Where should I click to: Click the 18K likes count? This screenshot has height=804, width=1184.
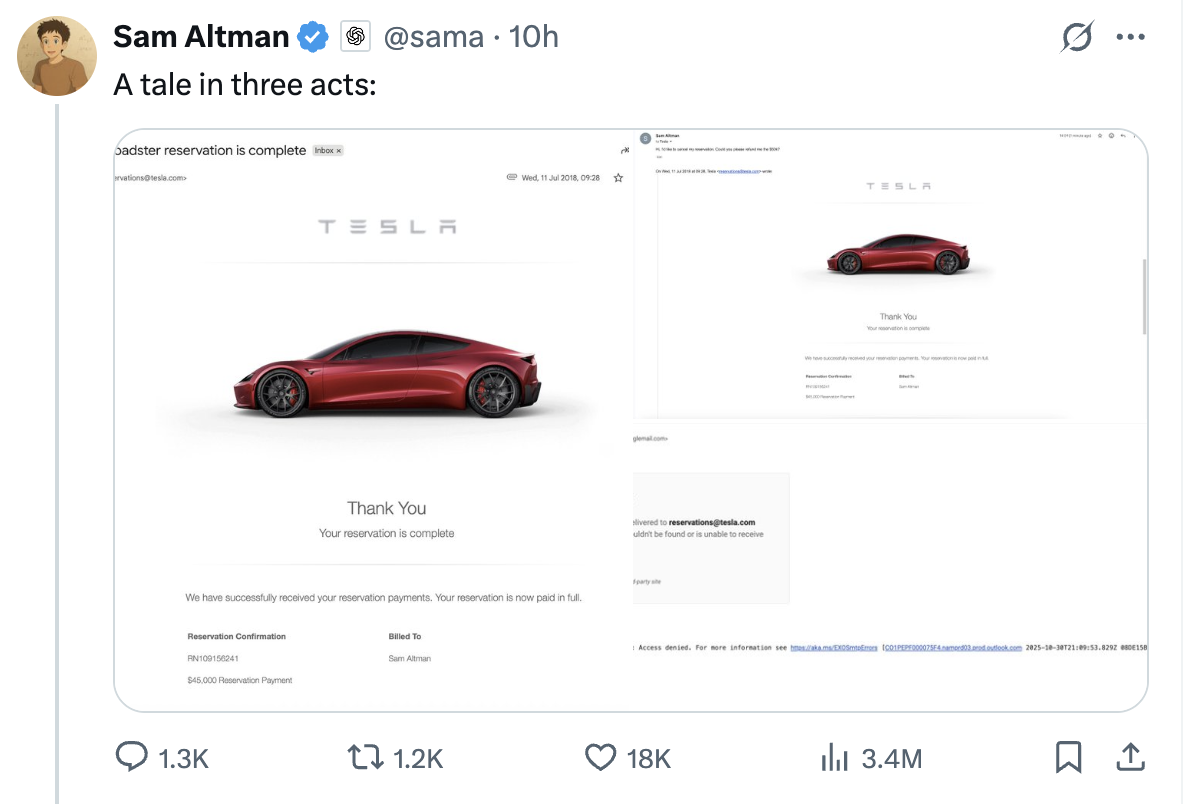(648, 759)
